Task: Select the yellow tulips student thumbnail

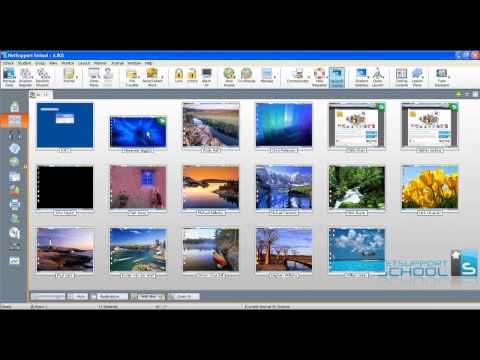Action: [x=430, y=187]
